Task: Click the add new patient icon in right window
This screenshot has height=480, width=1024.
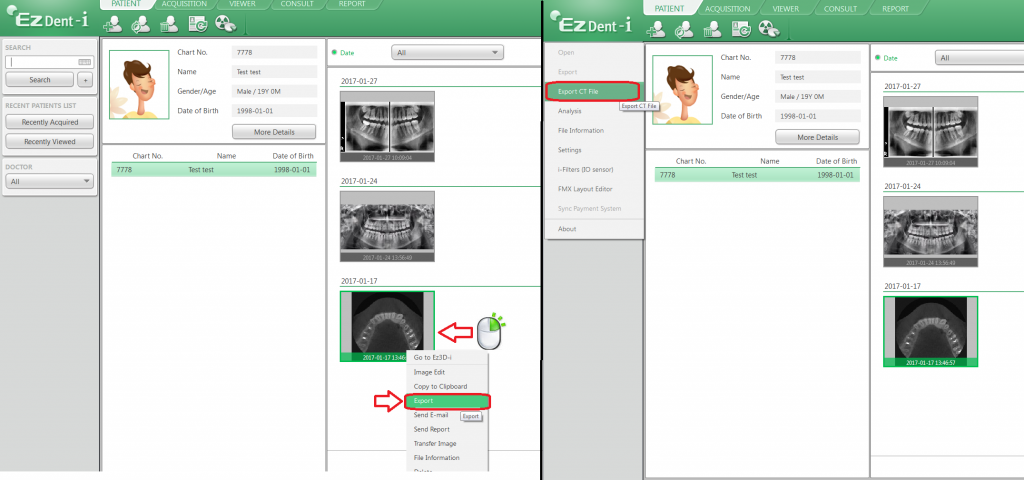Action: [656, 29]
